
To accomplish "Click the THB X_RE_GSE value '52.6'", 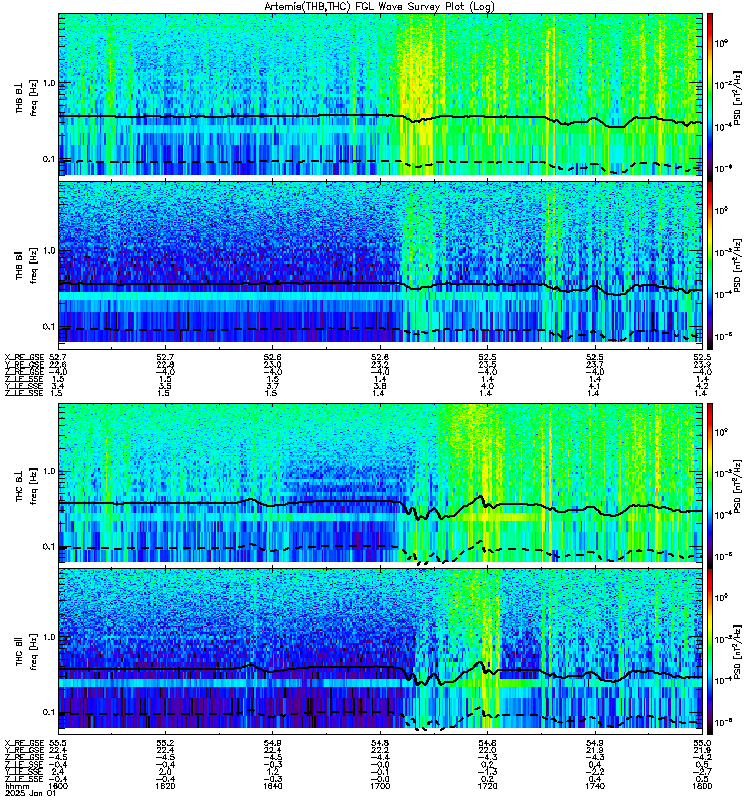I will tap(272, 357).
